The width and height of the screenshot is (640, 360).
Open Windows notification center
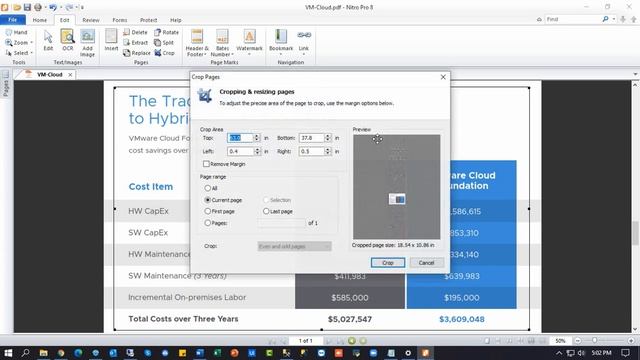coord(626,353)
